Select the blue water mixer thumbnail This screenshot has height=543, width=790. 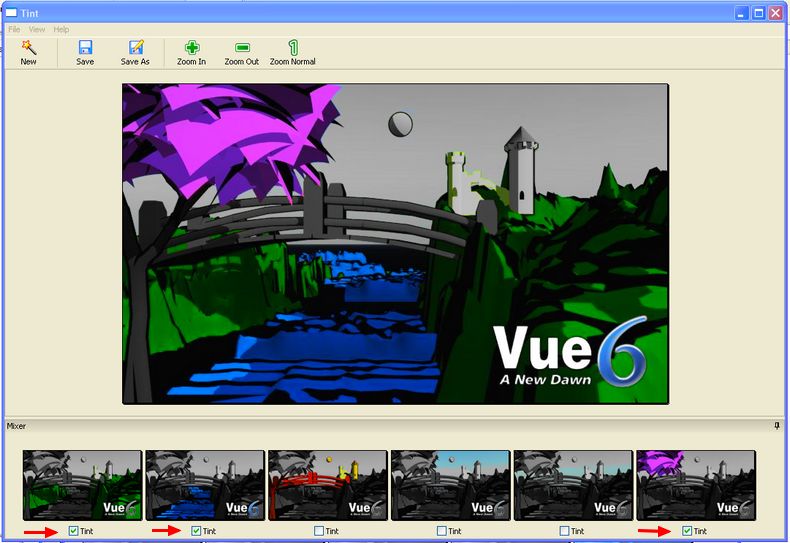pyautogui.click(x=205, y=485)
